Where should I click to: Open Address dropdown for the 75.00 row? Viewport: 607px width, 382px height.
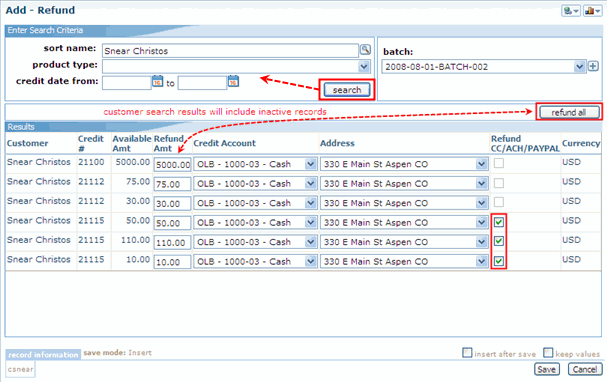481,183
